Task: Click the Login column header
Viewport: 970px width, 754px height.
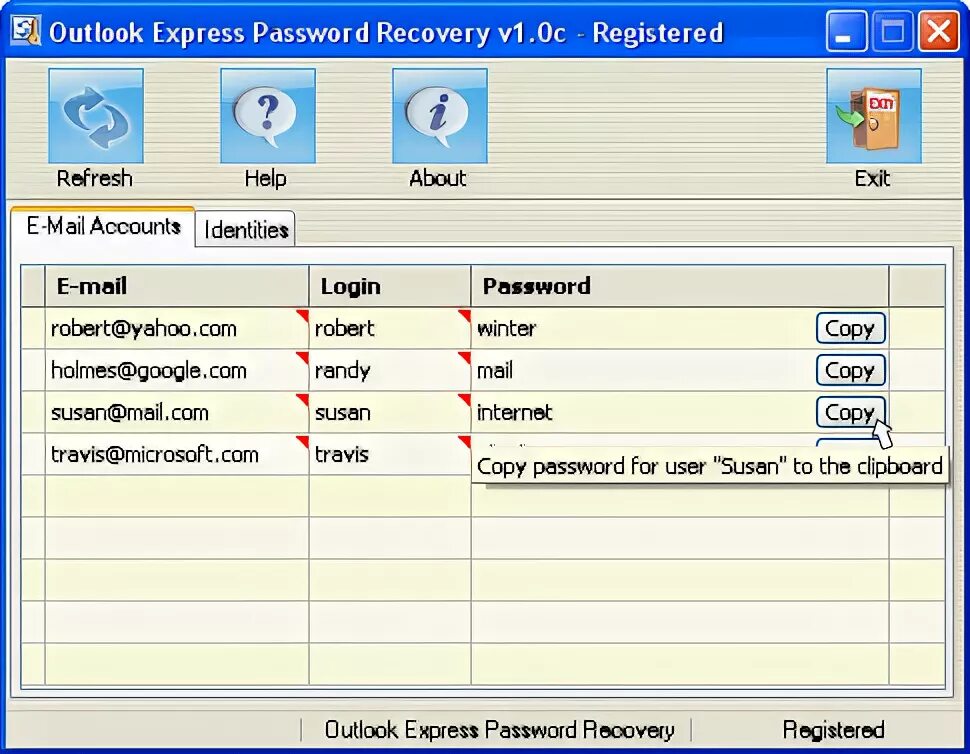Action: pos(390,286)
